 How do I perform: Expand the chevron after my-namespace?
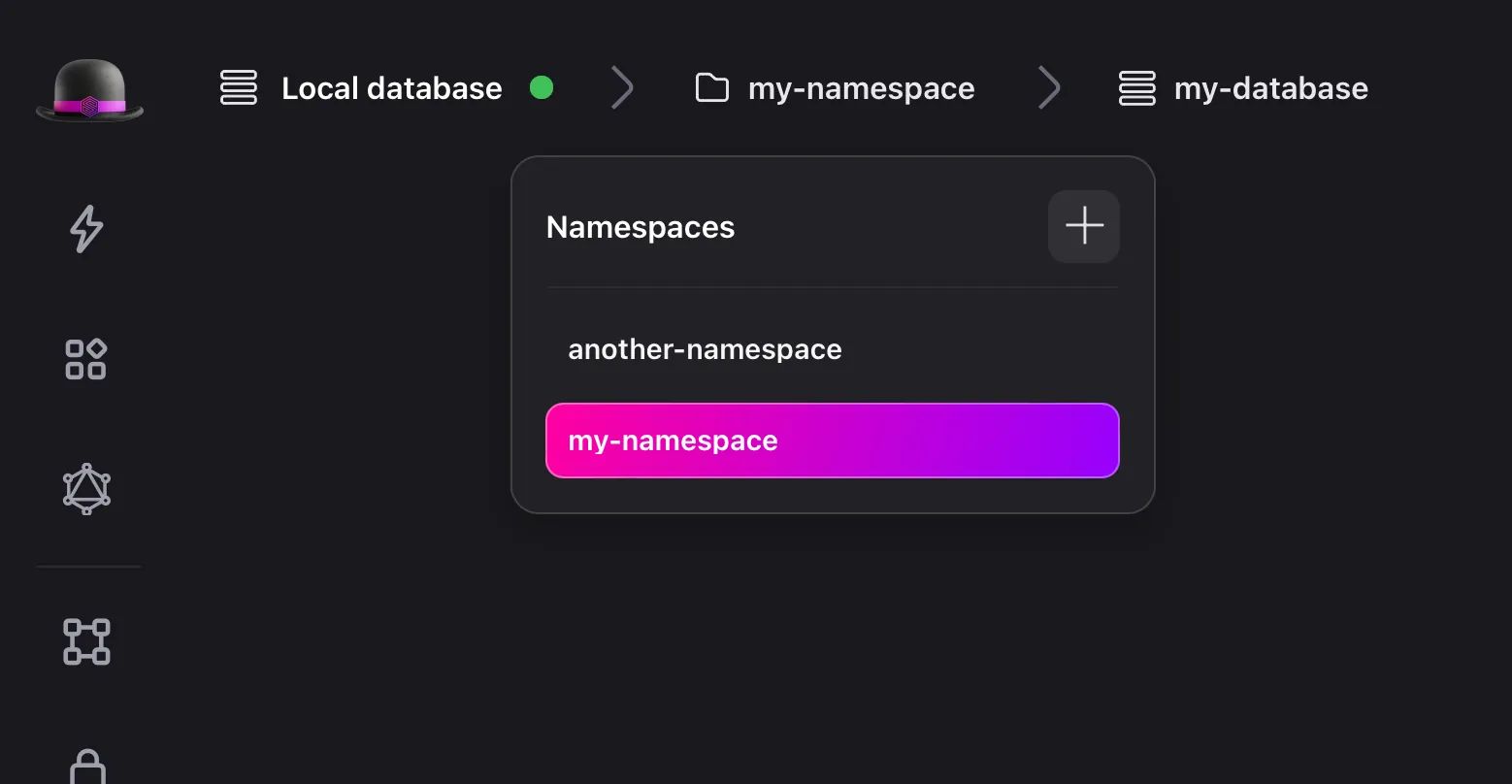tap(1049, 87)
